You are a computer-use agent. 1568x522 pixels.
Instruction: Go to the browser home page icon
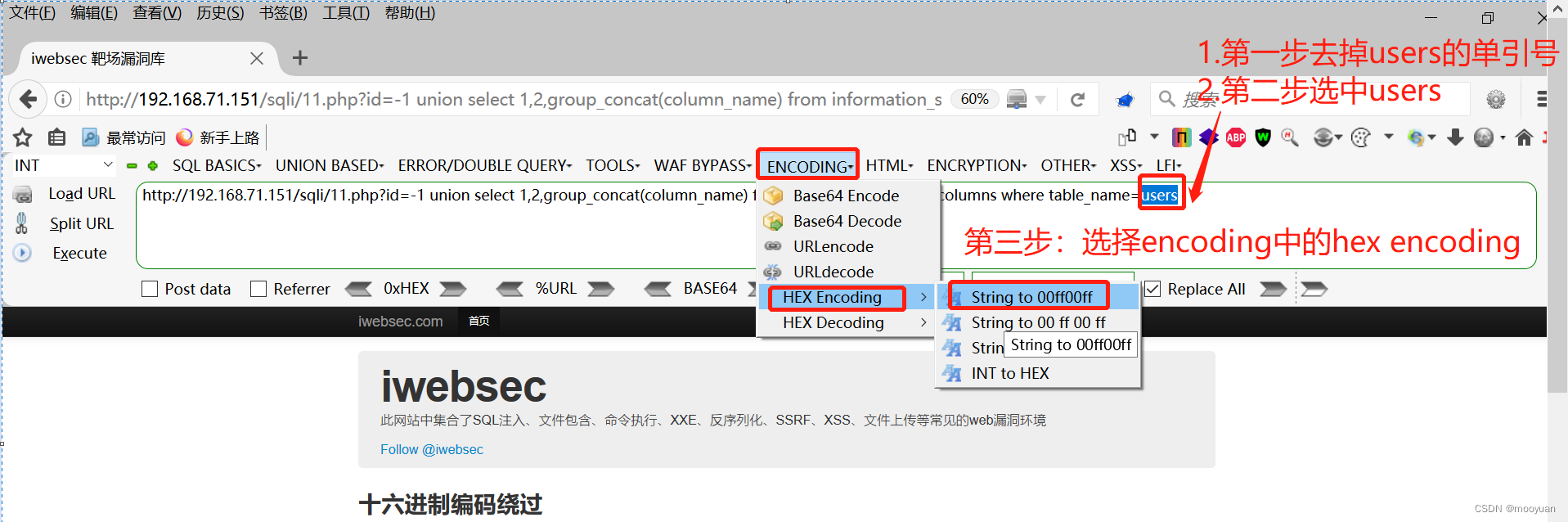(x=1524, y=137)
